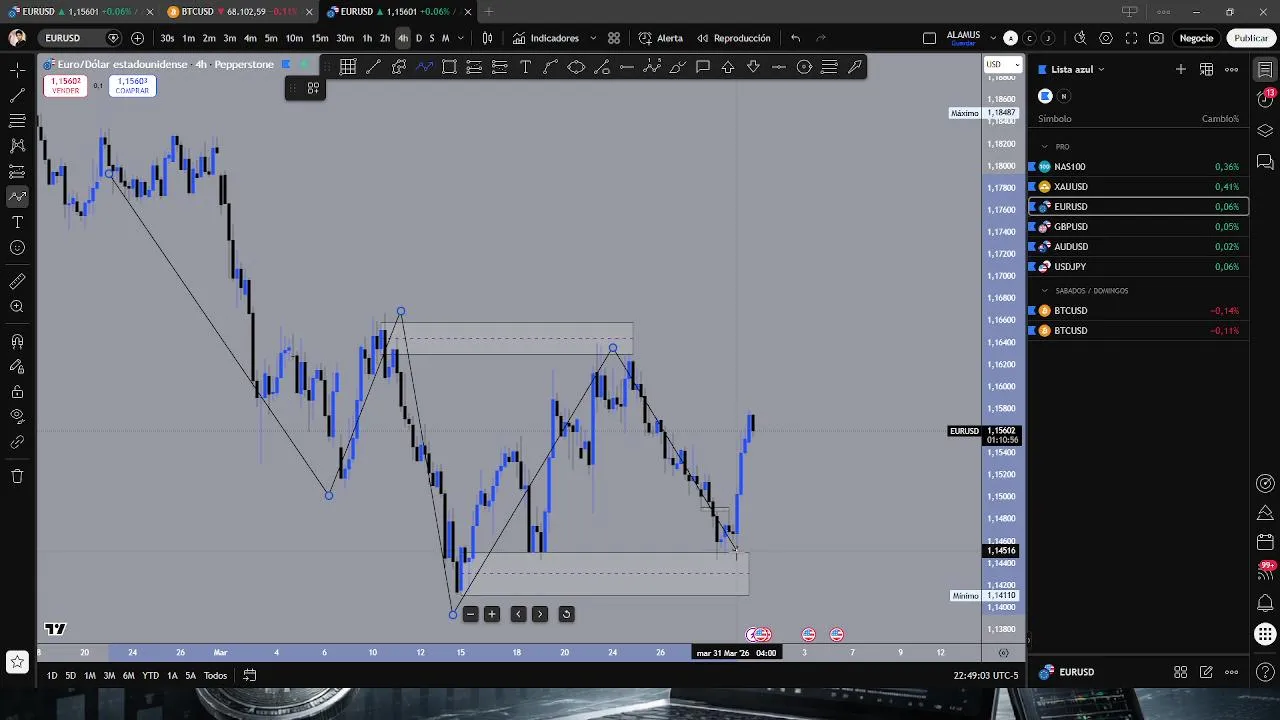This screenshot has width=1280, height=720.
Task: Expand the timeframe interval dropdown arrow
Action: click(460, 38)
